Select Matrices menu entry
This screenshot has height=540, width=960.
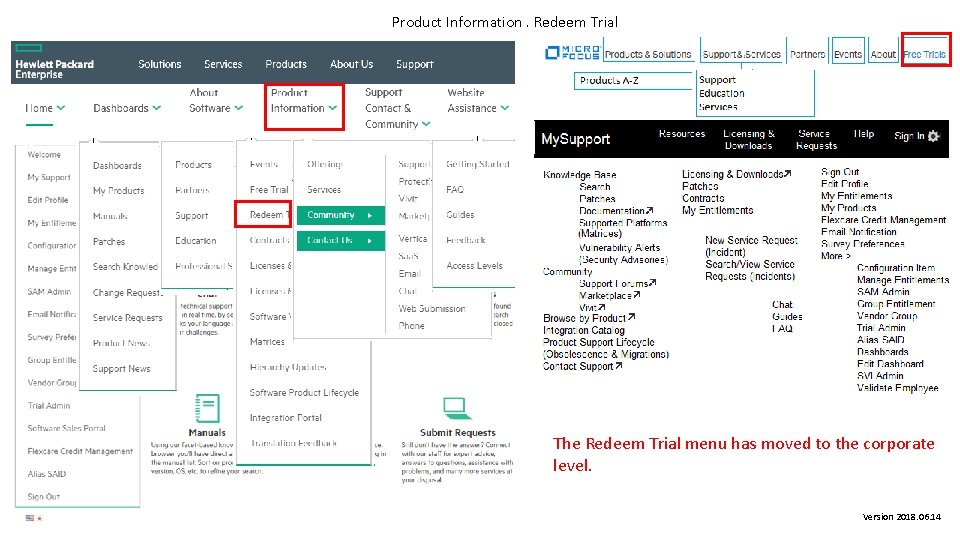coord(267,342)
